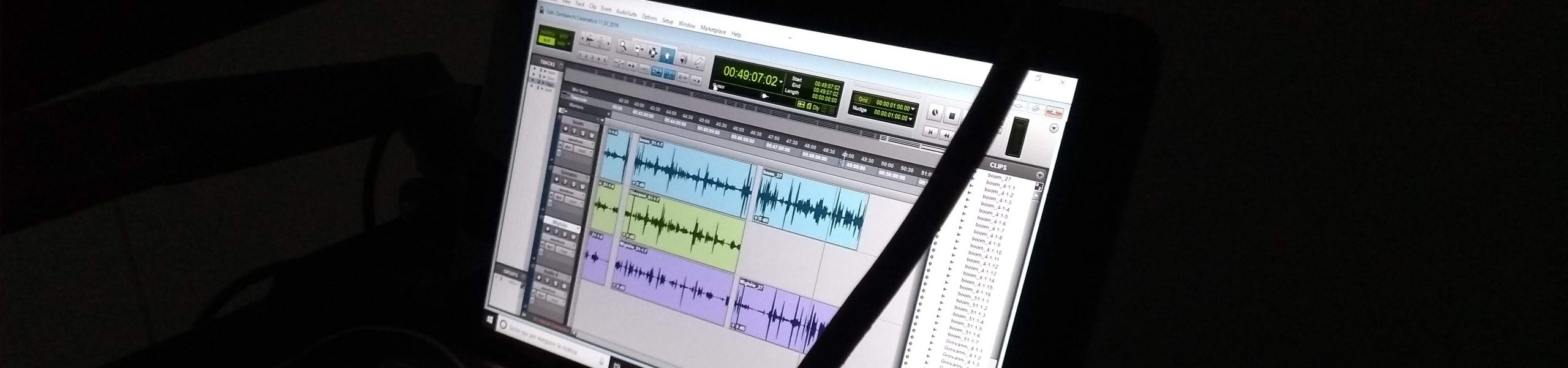Image resolution: width=1568 pixels, height=368 pixels.
Task: Activate Shuffle edit mode
Action: (x=547, y=32)
